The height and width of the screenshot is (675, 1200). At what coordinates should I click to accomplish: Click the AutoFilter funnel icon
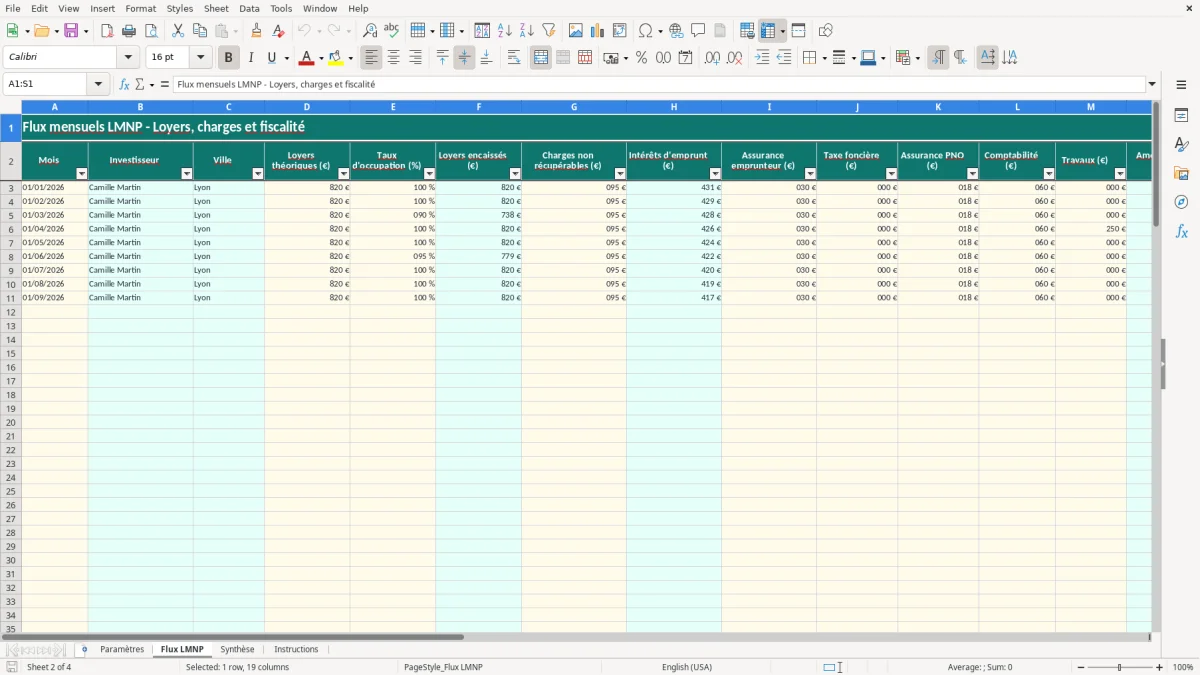pos(549,31)
